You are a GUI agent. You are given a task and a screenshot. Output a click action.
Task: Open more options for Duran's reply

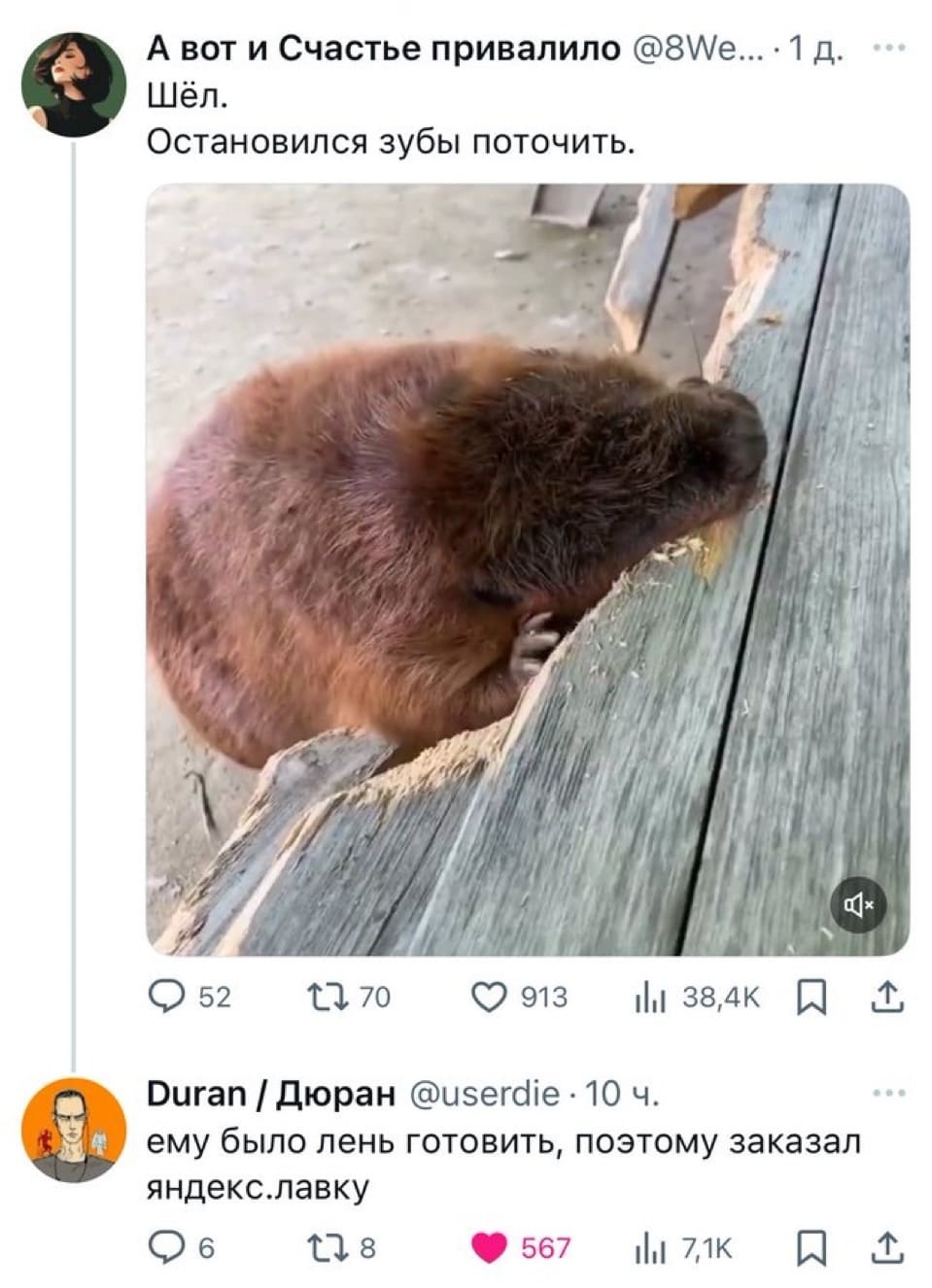pyautogui.click(x=888, y=1095)
